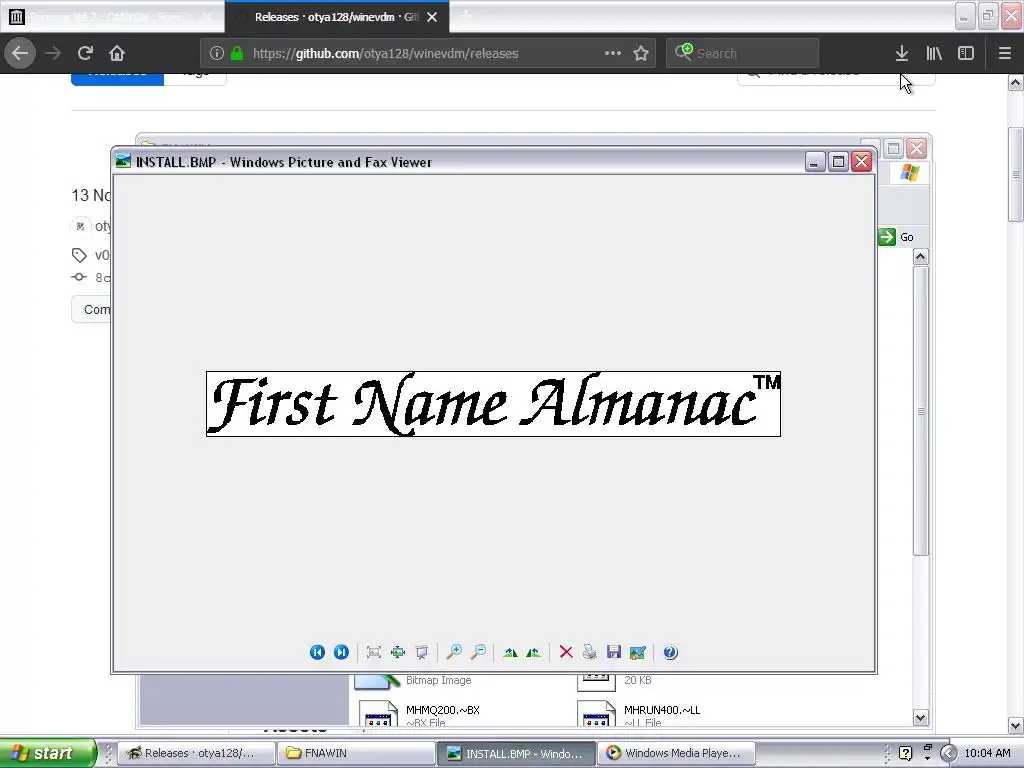
Task: Save a copy using the floppy disk icon
Action: coord(614,652)
